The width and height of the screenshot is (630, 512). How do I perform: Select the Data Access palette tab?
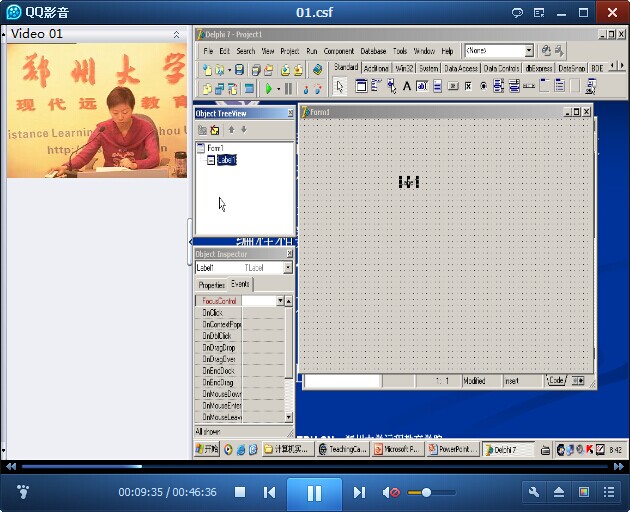(461, 68)
